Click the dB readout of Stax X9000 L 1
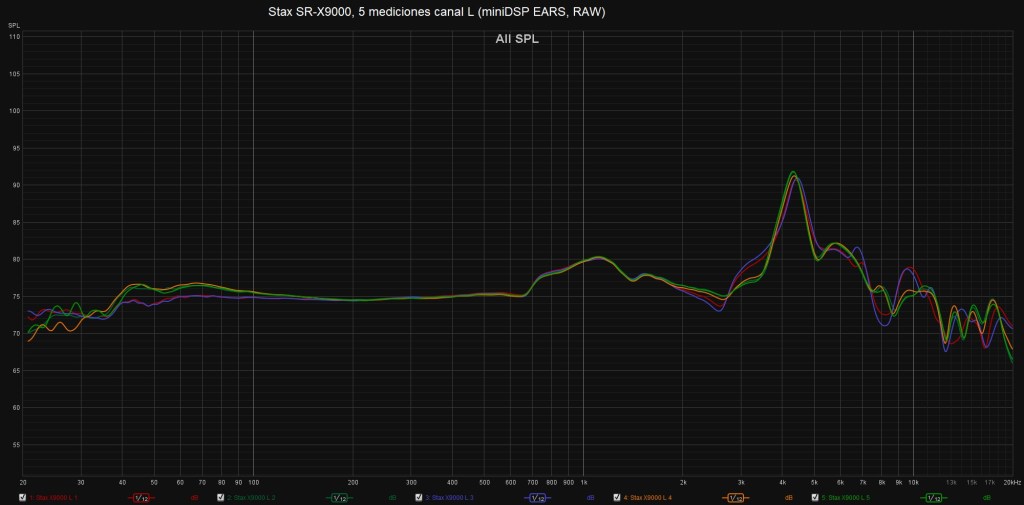1024x505 pixels. (193, 497)
